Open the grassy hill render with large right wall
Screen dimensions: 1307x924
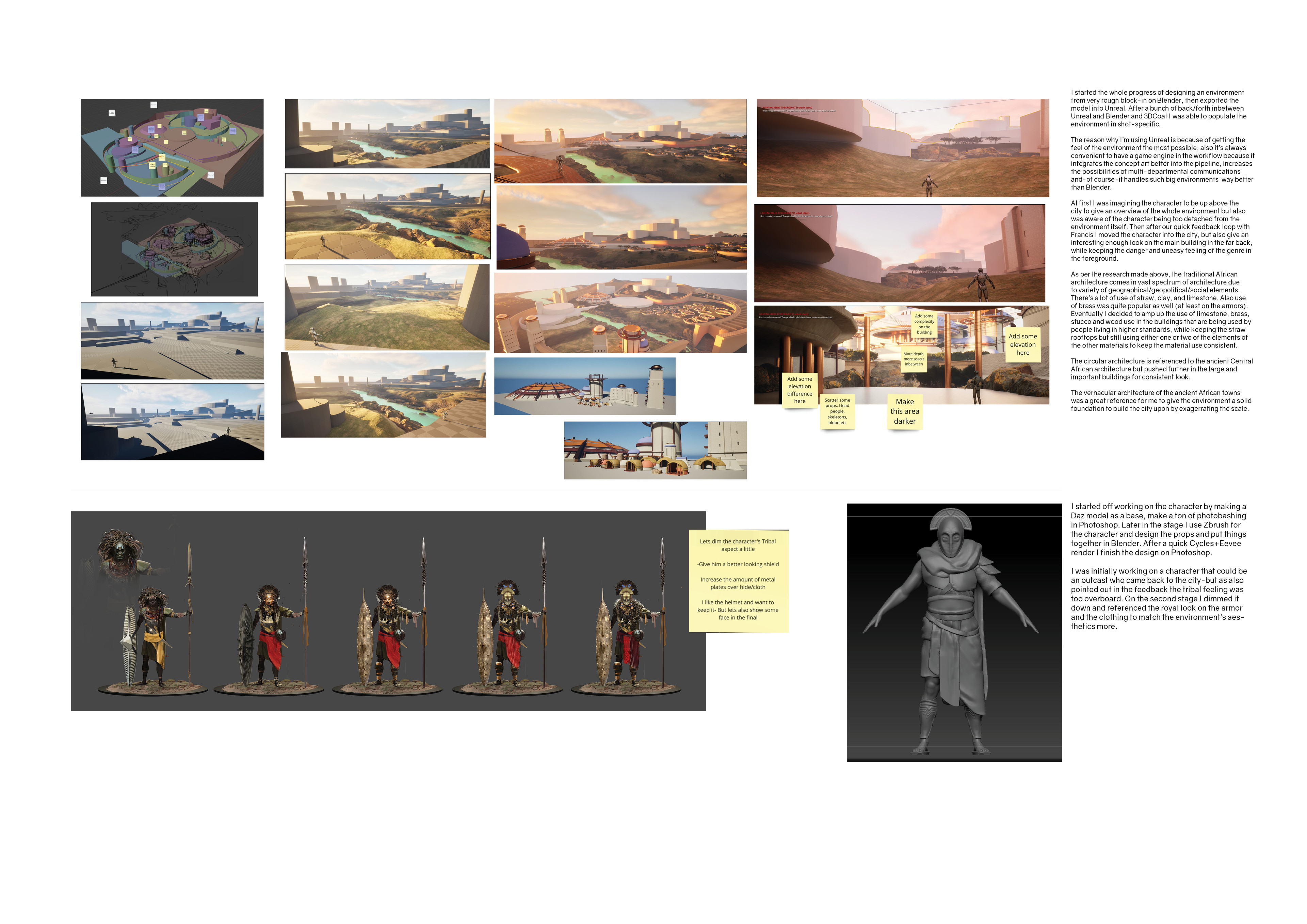coord(387,307)
